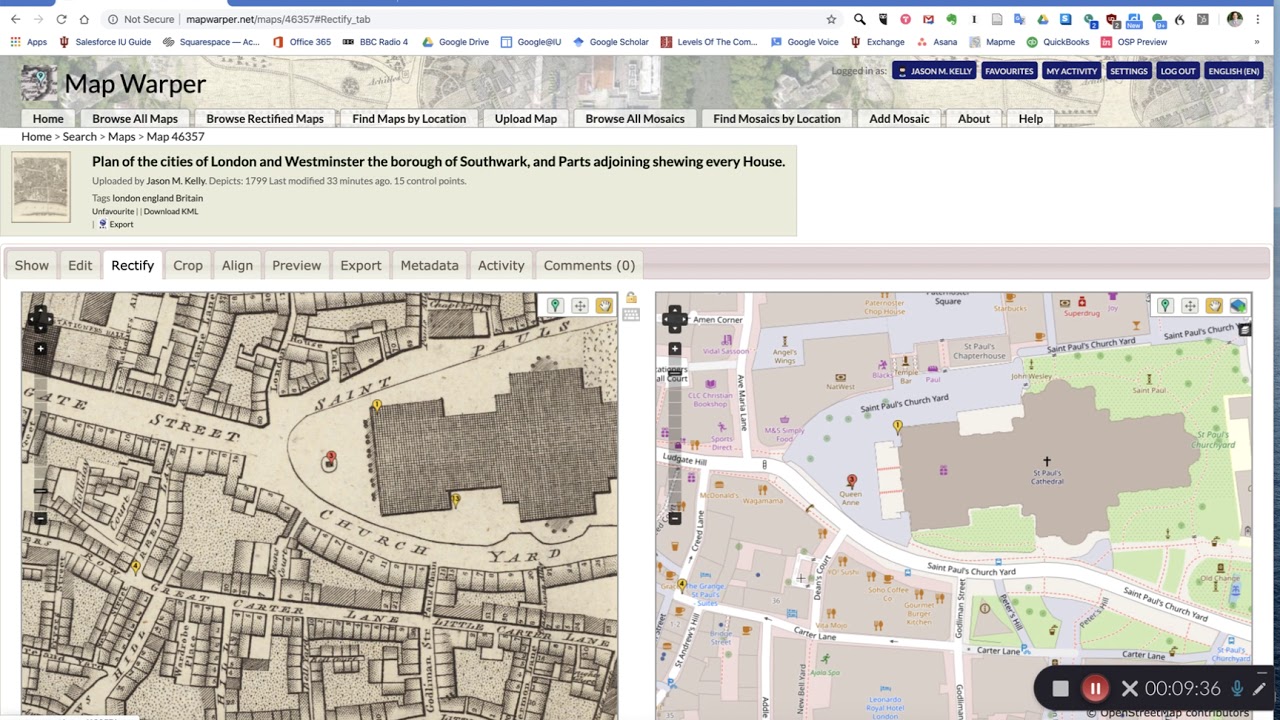Open the Activity tab

click(501, 265)
